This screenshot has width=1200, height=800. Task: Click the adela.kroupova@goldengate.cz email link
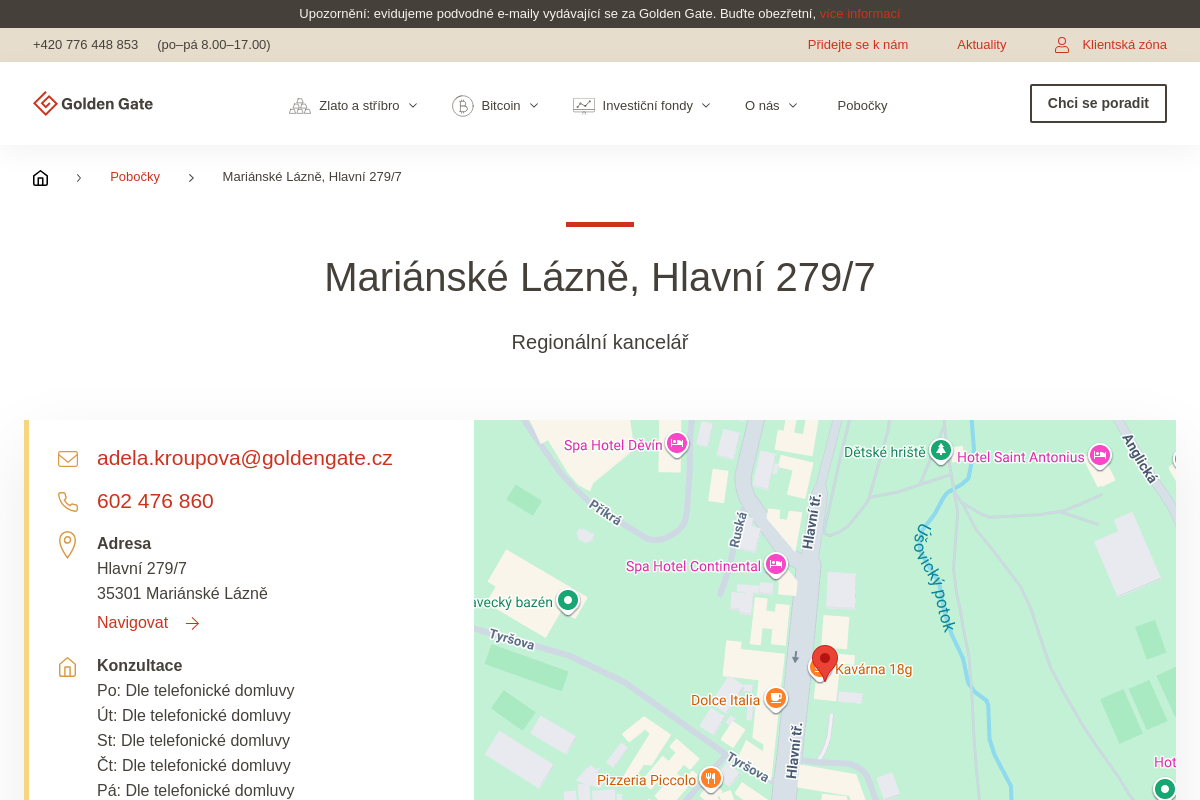[244, 458]
